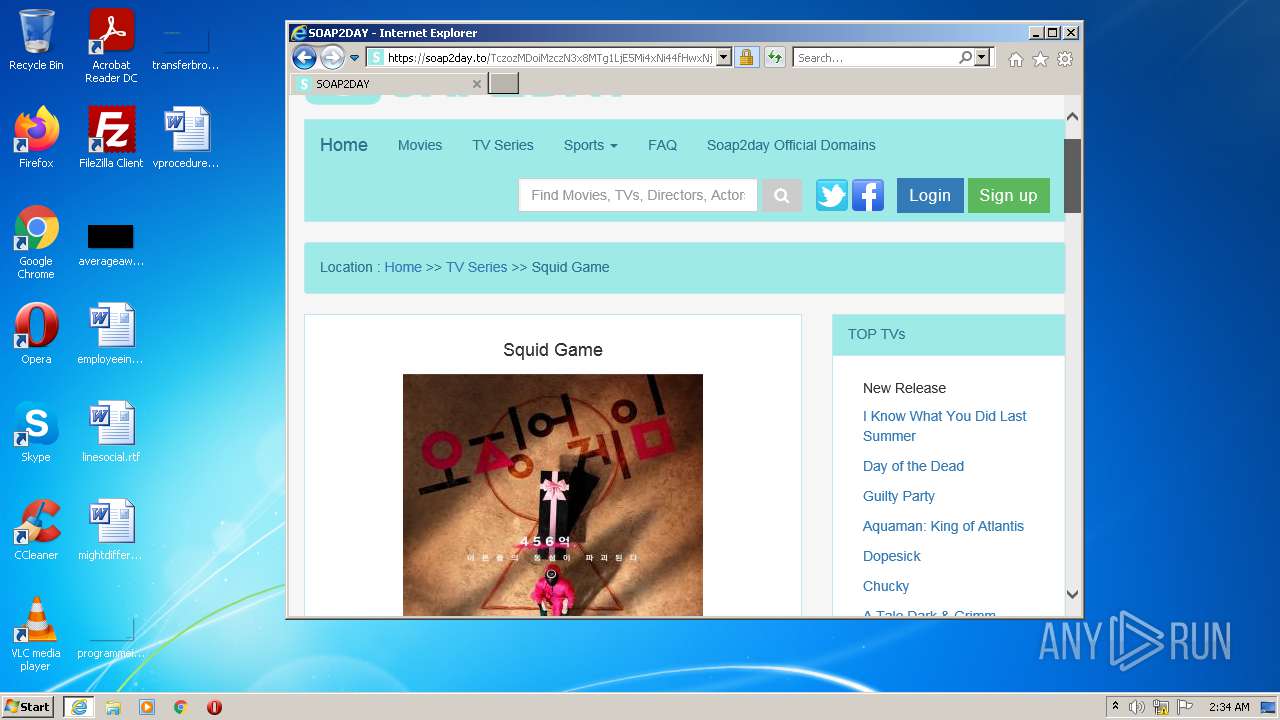
Task: Click the IE Search box
Action: (x=875, y=58)
